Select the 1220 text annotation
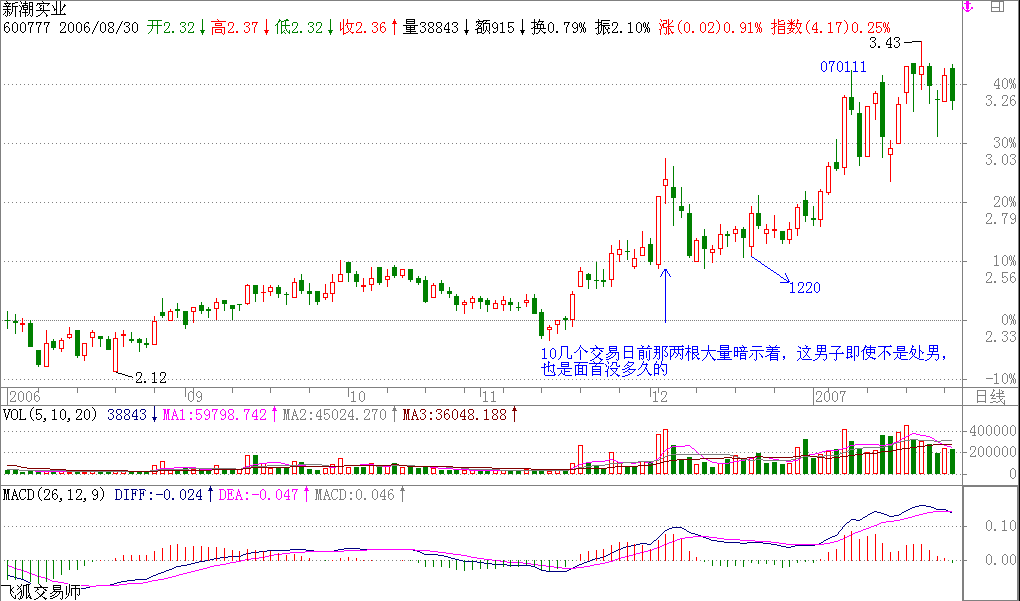This screenshot has height=601, width=1020. click(804, 288)
